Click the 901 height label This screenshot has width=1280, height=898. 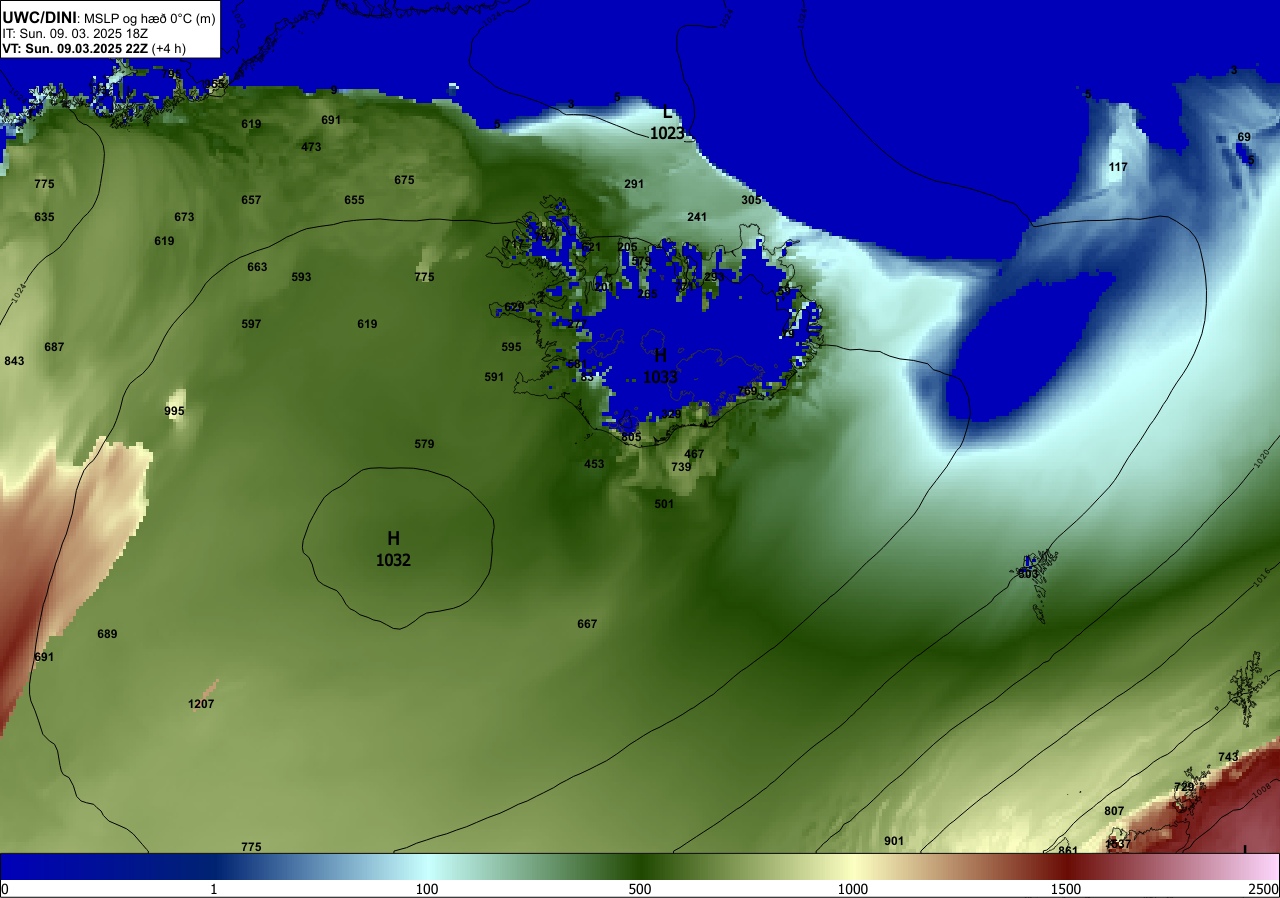[x=894, y=841]
